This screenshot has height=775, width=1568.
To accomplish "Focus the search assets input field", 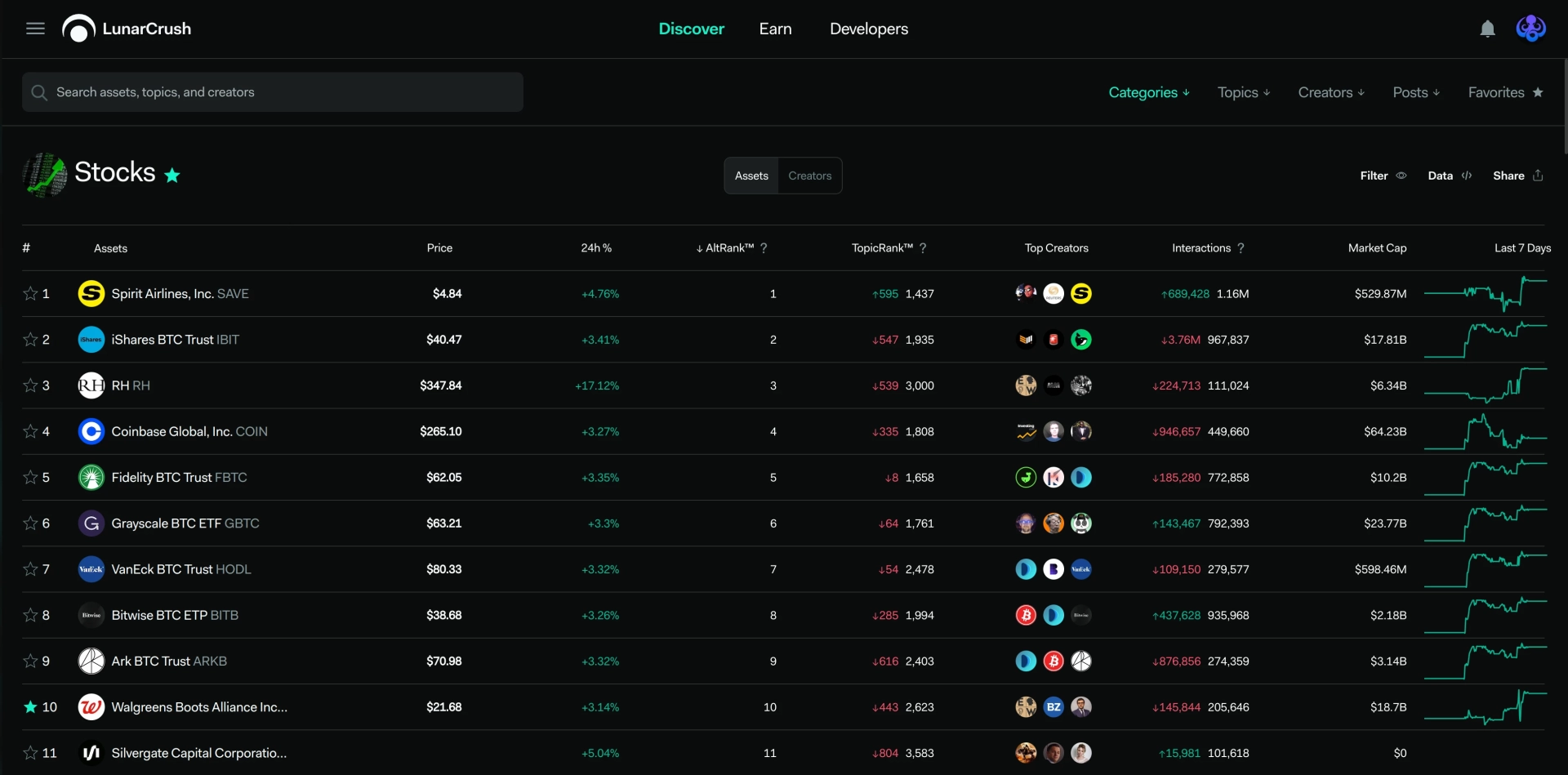I will [x=273, y=92].
